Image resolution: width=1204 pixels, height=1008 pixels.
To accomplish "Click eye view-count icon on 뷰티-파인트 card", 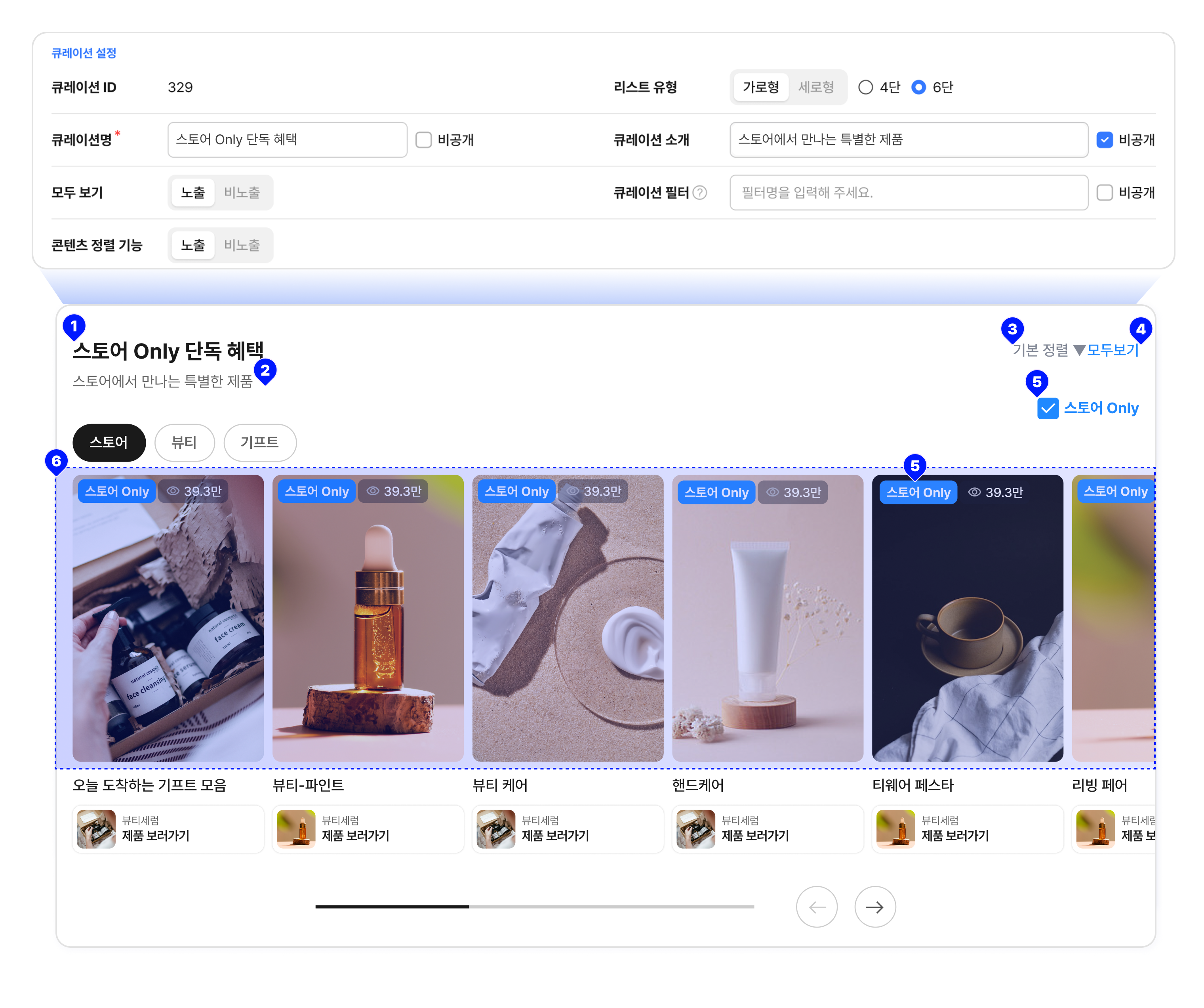I will pos(373,491).
